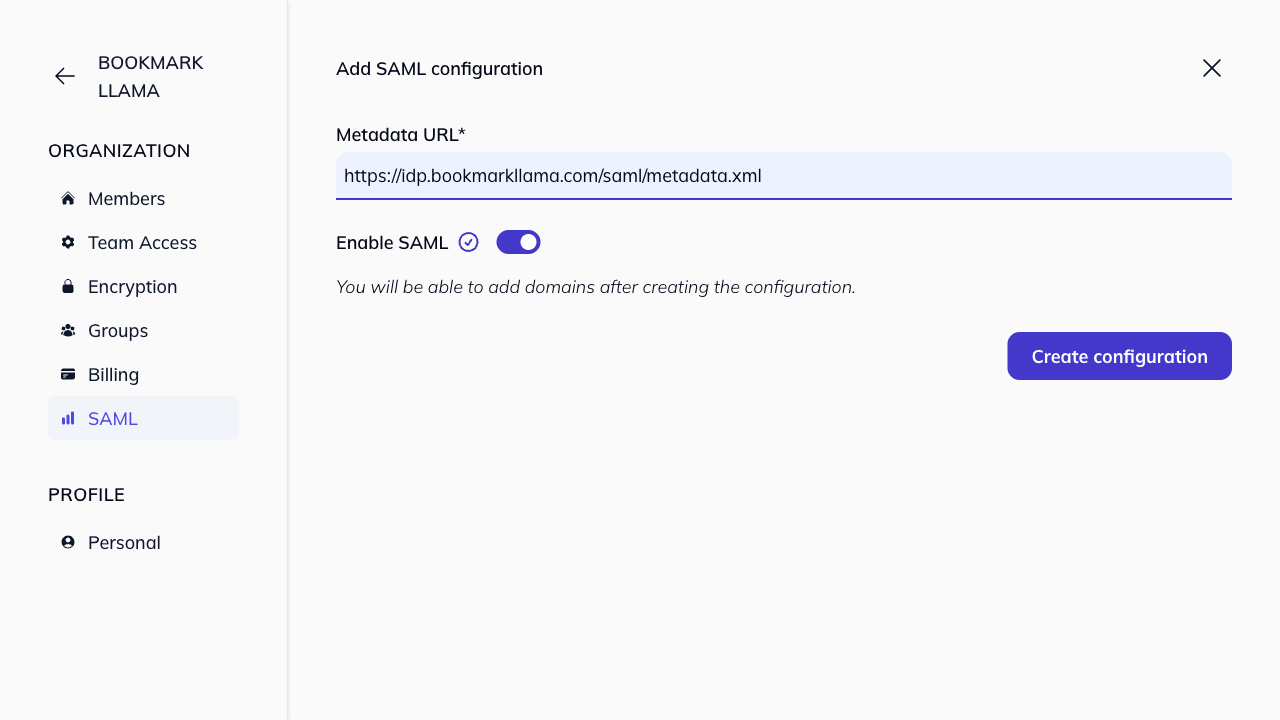This screenshot has width=1280, height=720.
Task: Select the Encryption sidebar entry
Action: point(132,286)
